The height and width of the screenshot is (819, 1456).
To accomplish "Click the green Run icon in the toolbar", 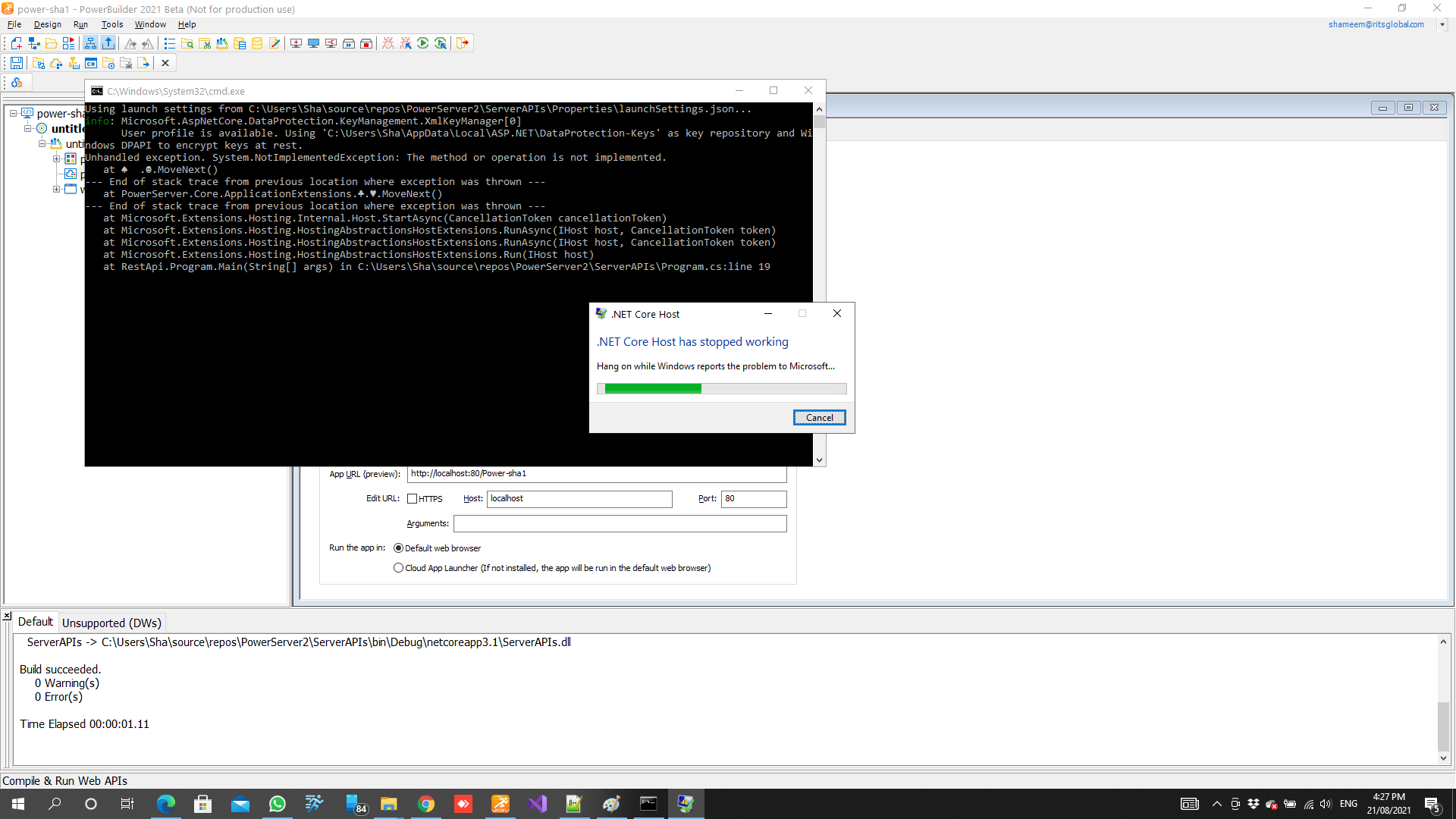I will 423,43.
